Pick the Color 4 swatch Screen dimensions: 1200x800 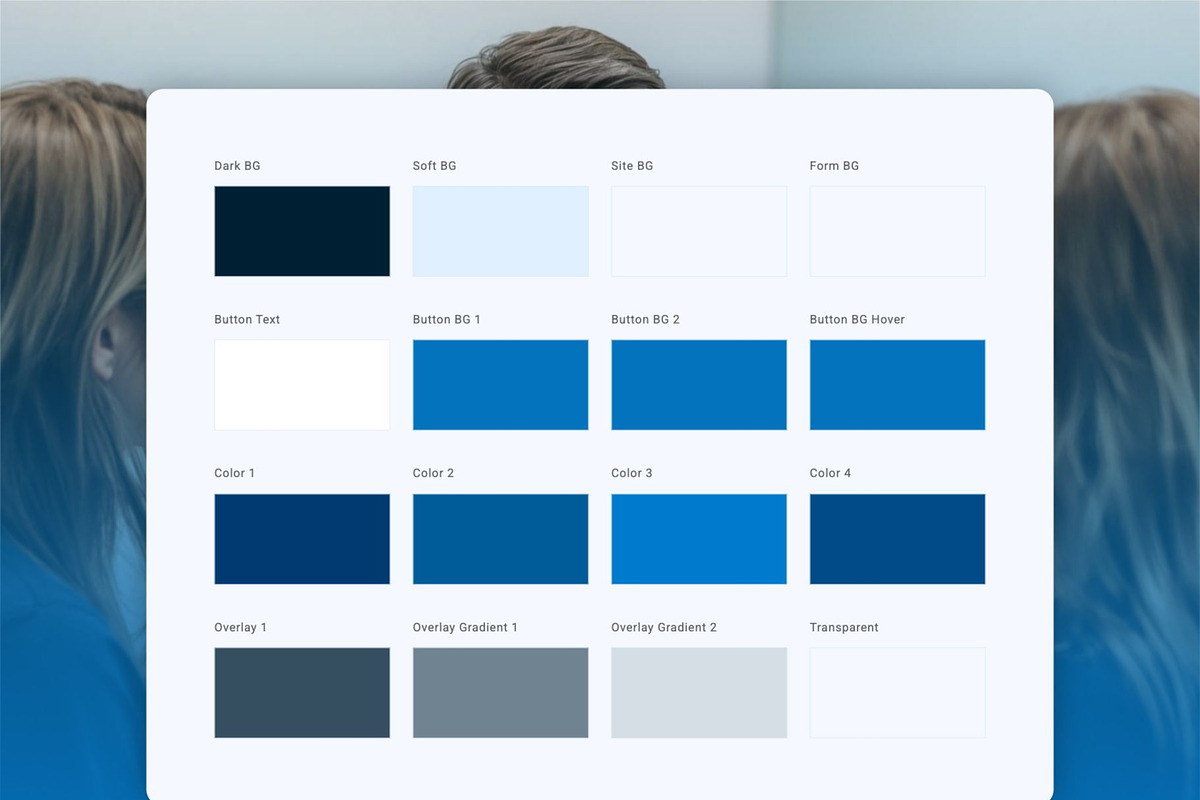898,539
